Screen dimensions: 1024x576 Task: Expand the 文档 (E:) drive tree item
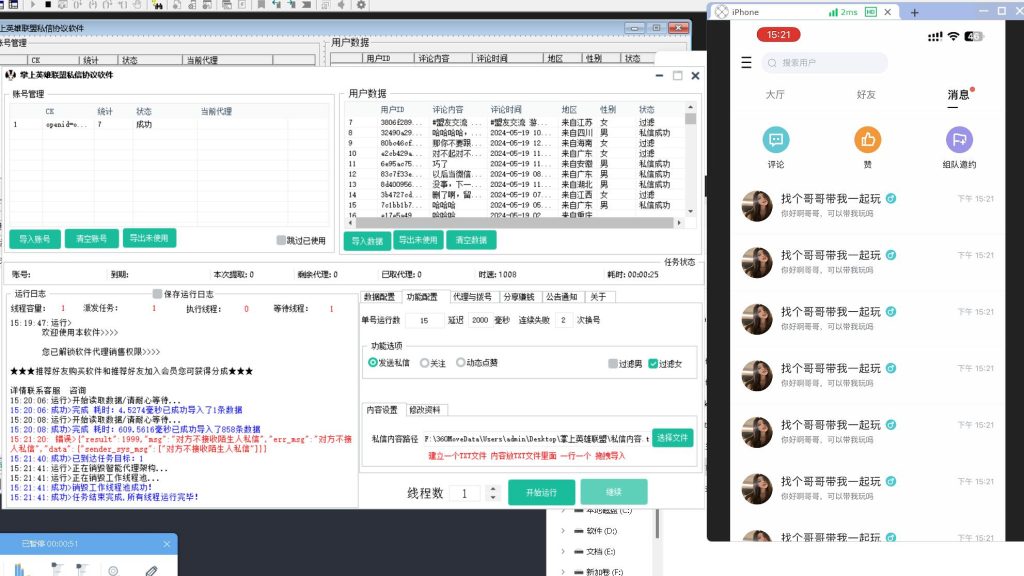coord(563,552)
